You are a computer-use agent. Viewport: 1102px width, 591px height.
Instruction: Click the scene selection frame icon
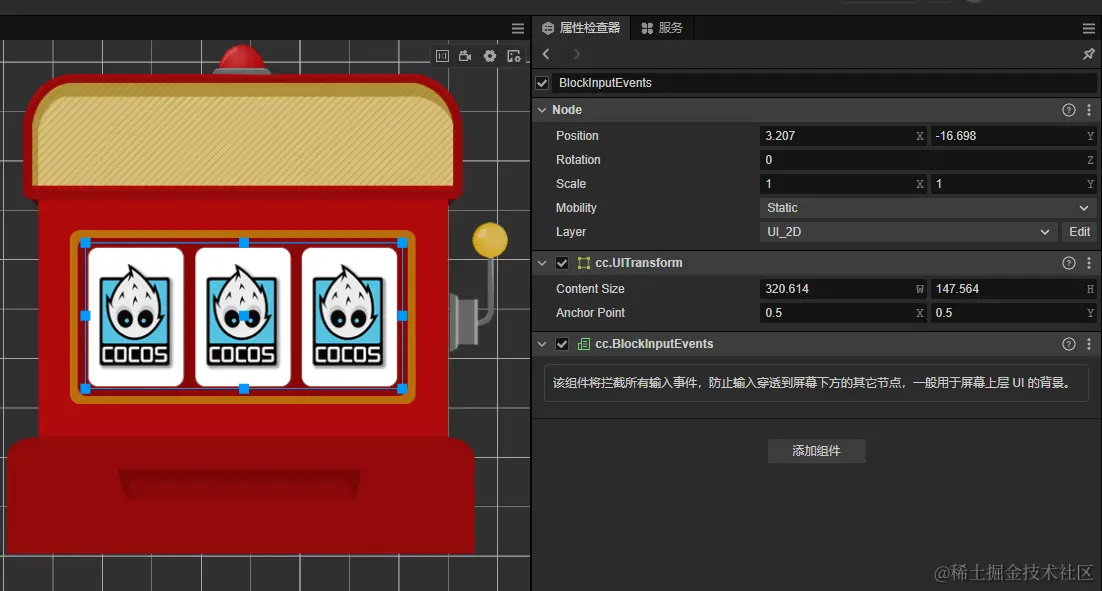(x=514, y=56)
